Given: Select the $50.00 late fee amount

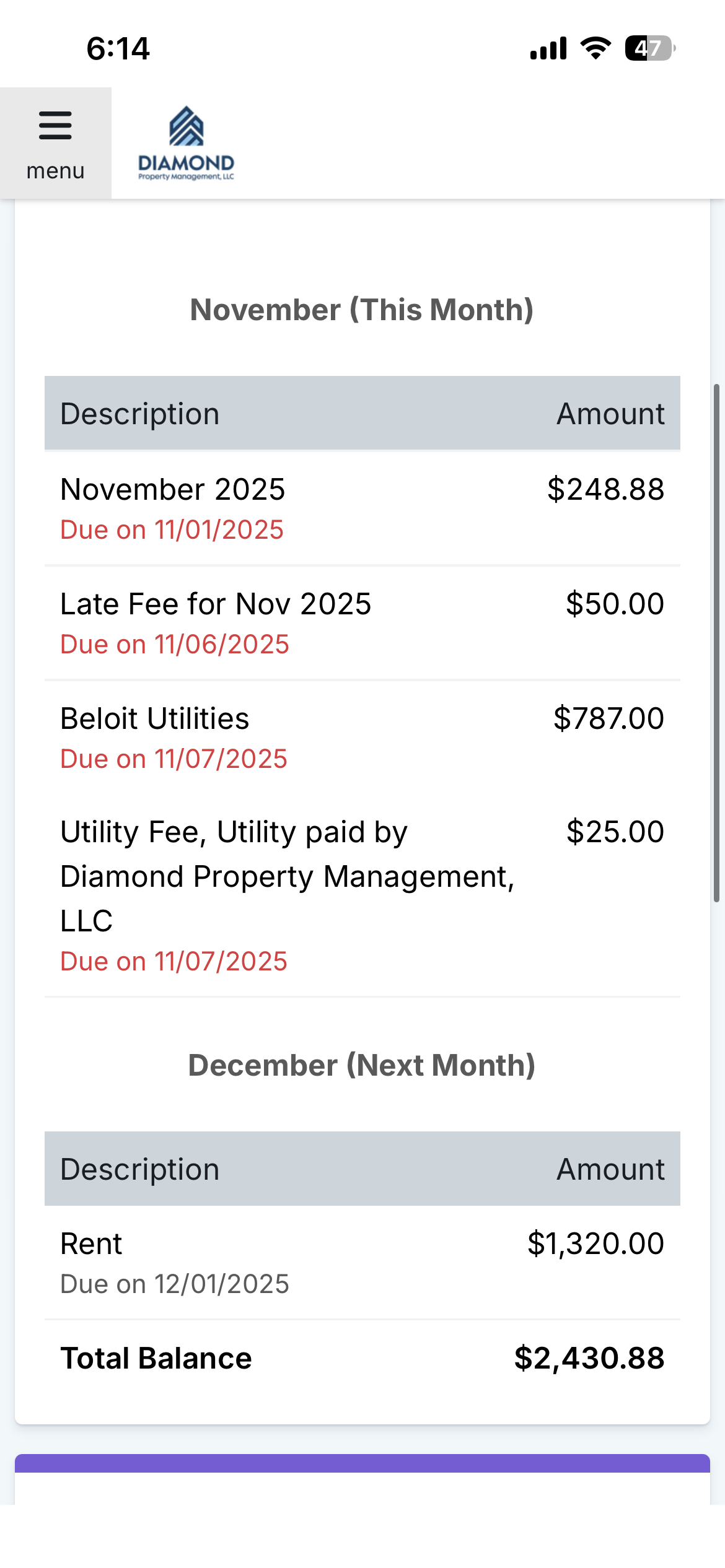Looking at the screenshot, I should point(615,604).
